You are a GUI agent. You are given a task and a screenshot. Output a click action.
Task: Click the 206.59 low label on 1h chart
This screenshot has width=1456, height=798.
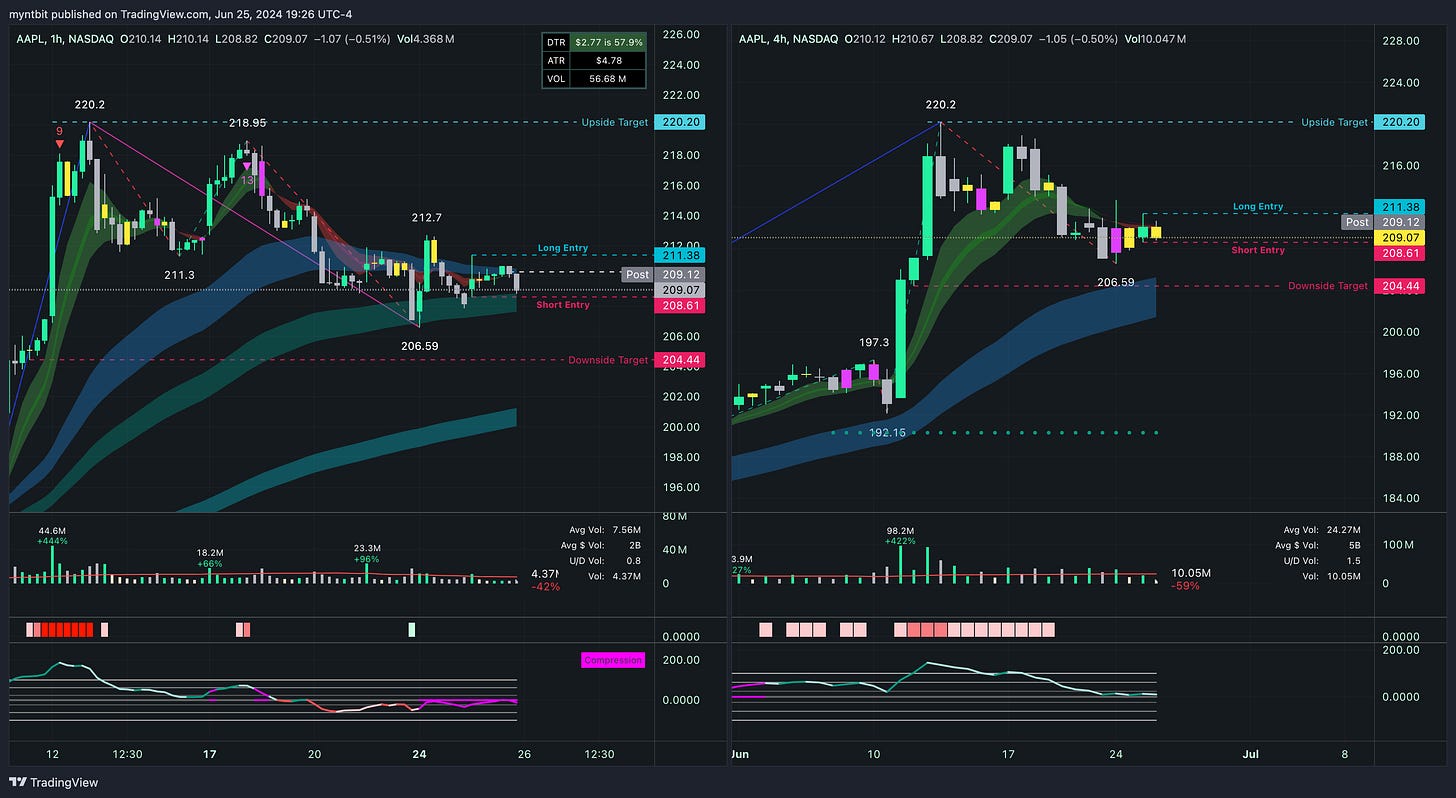(419, 346)
